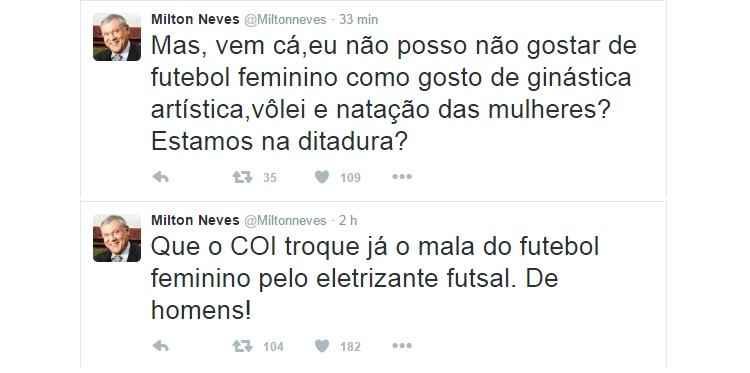
Task: Like the tweet posted 2 h ago
Action: (x=322, y=346)
